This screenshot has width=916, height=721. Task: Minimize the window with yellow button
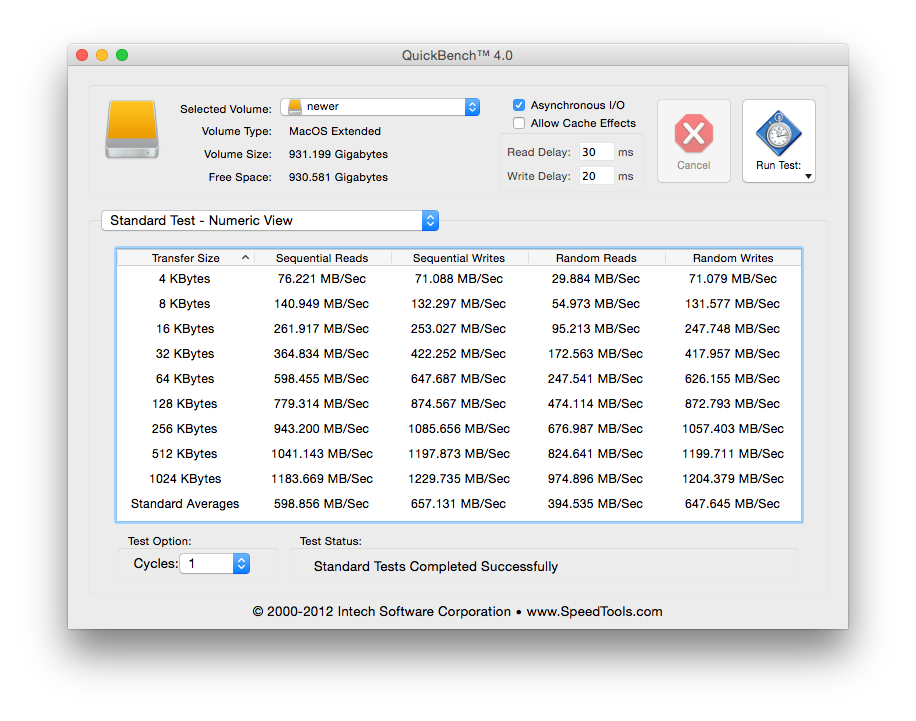[x=102, y=55]
